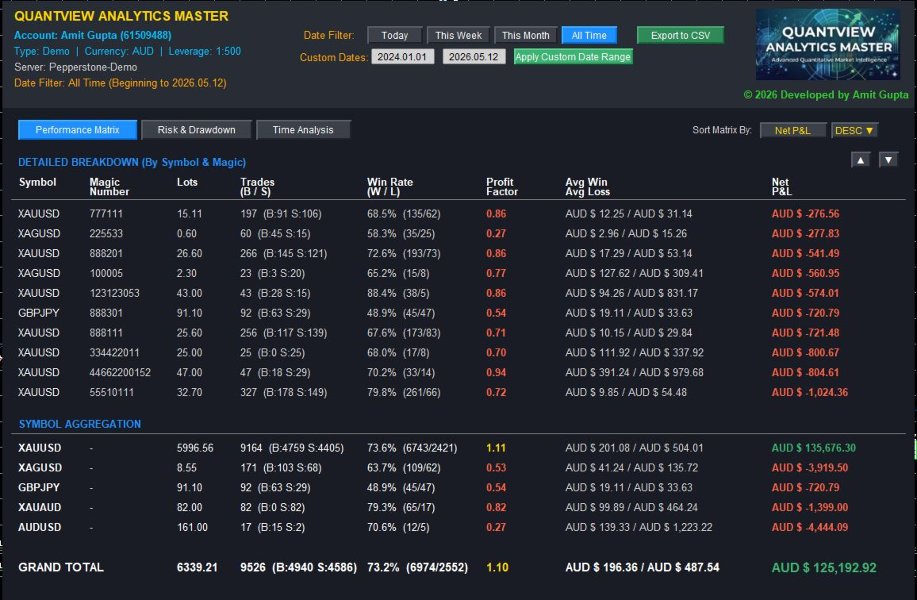Click Server: Pepperstone-Demo text
917x600 pixels.
(75, 67)
